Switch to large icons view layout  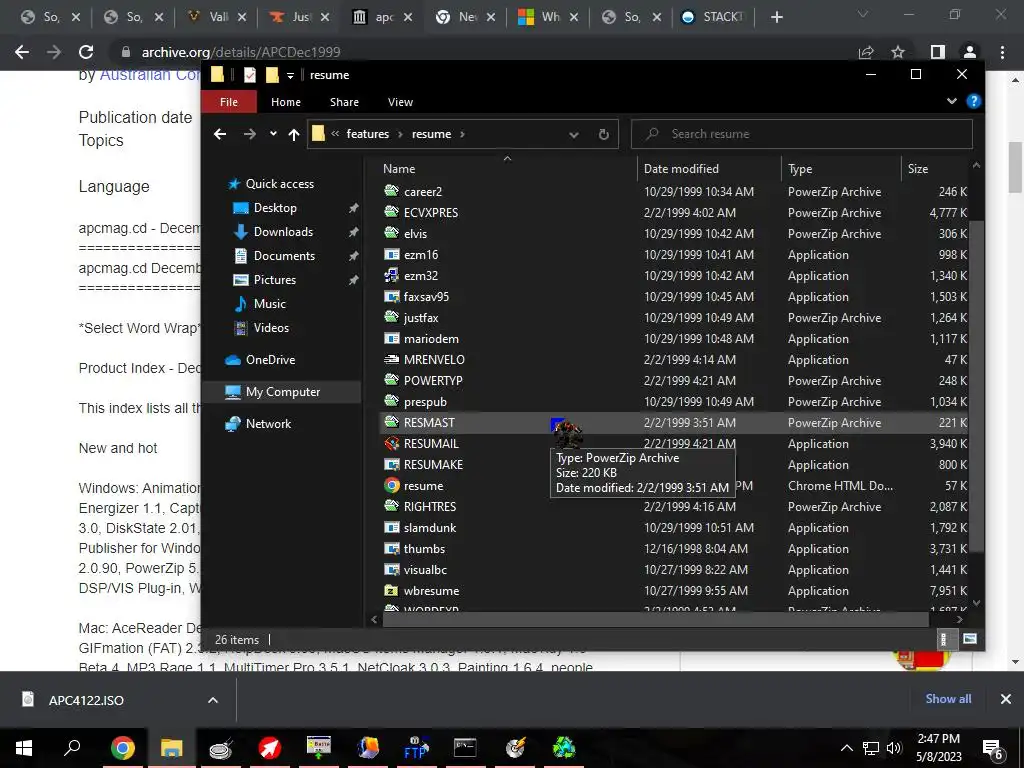point(970,639)
